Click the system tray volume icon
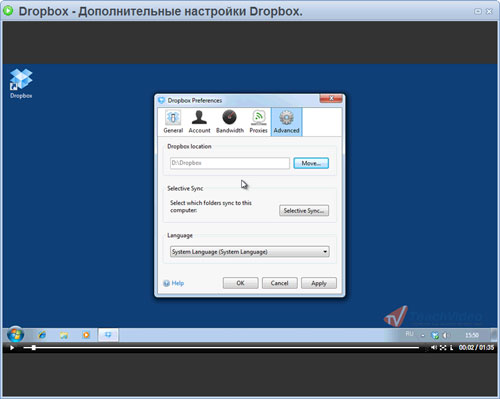 click(445, 335)
